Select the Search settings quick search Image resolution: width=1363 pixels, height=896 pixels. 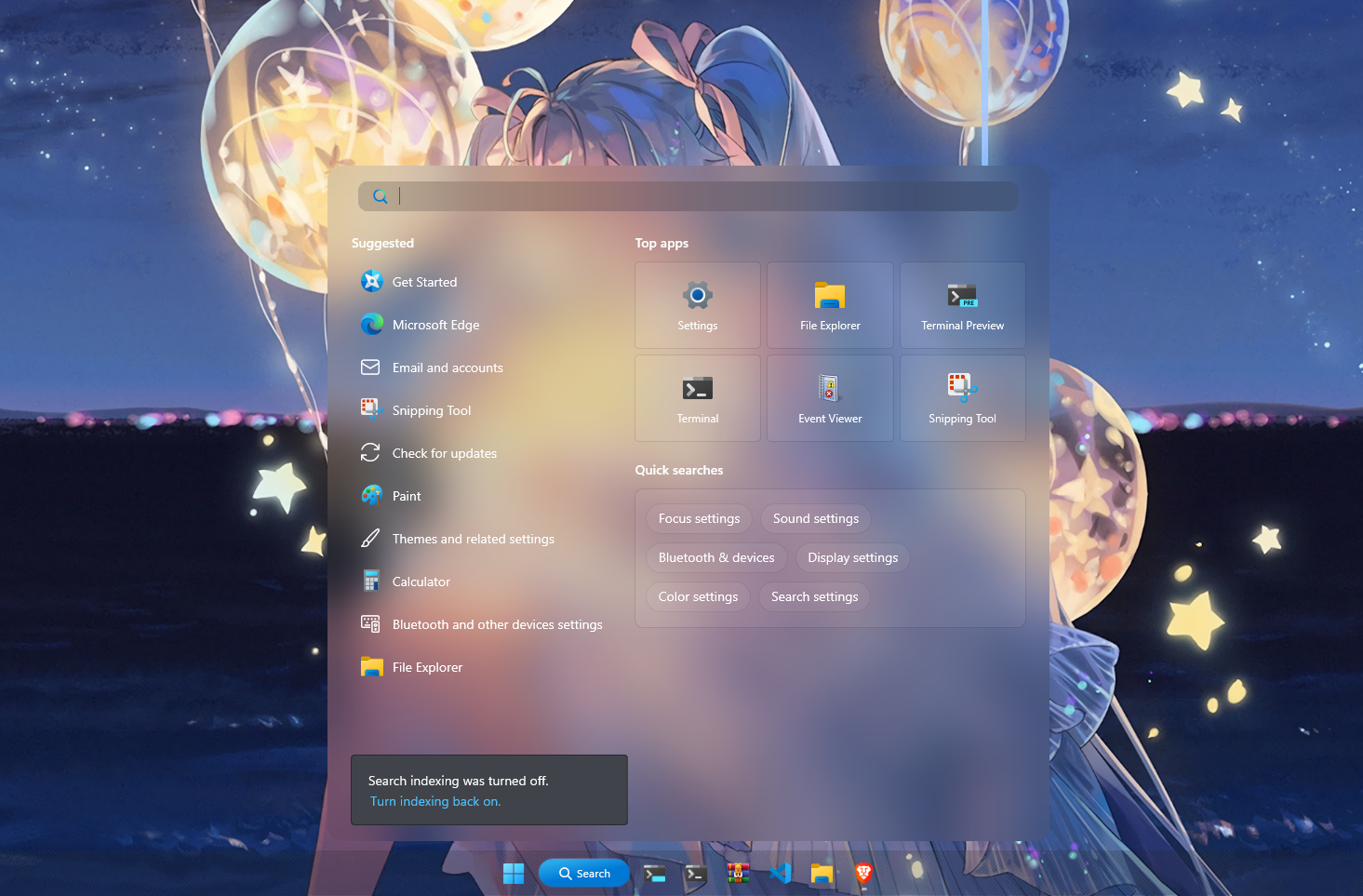click(815, 596)
